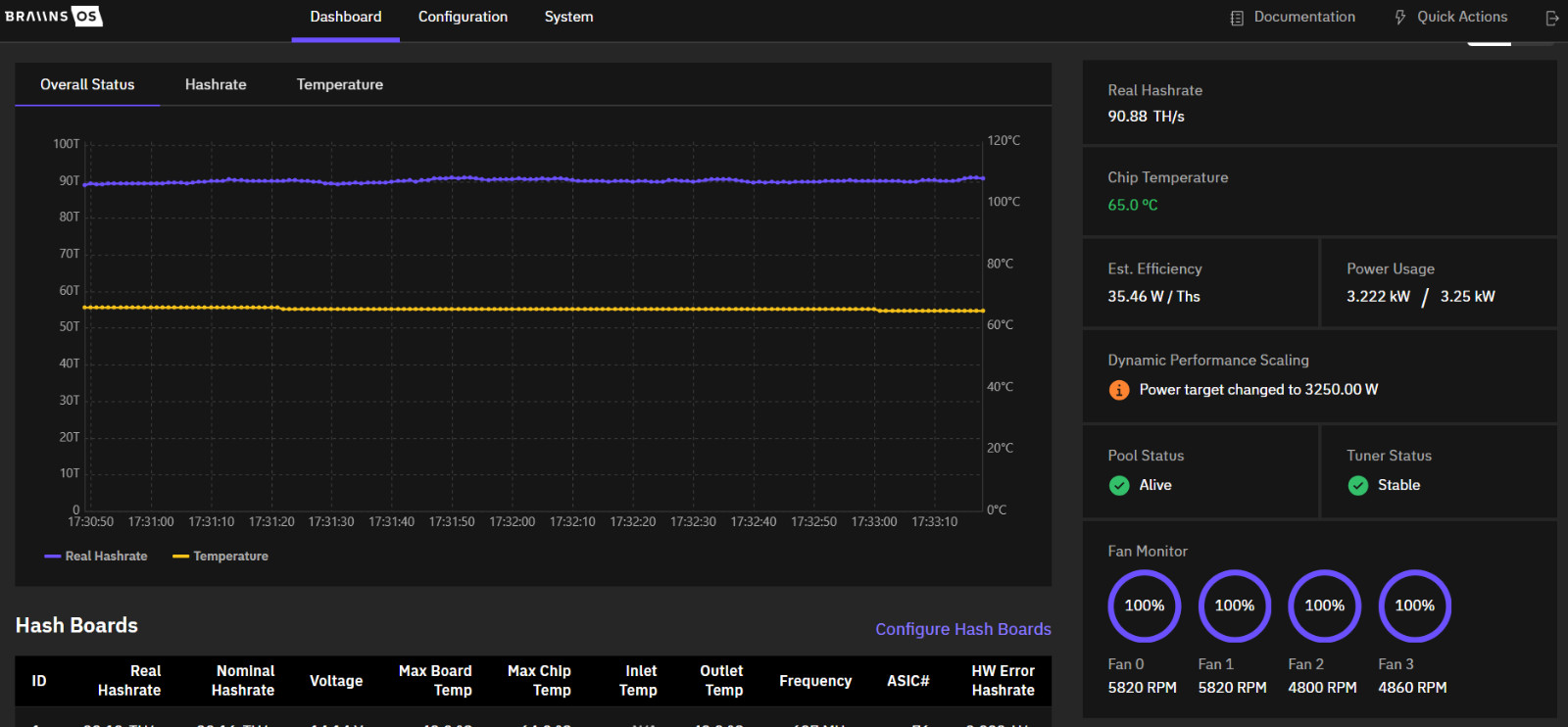Click the purple Real Hashrate legend swatch

(53, 557)
